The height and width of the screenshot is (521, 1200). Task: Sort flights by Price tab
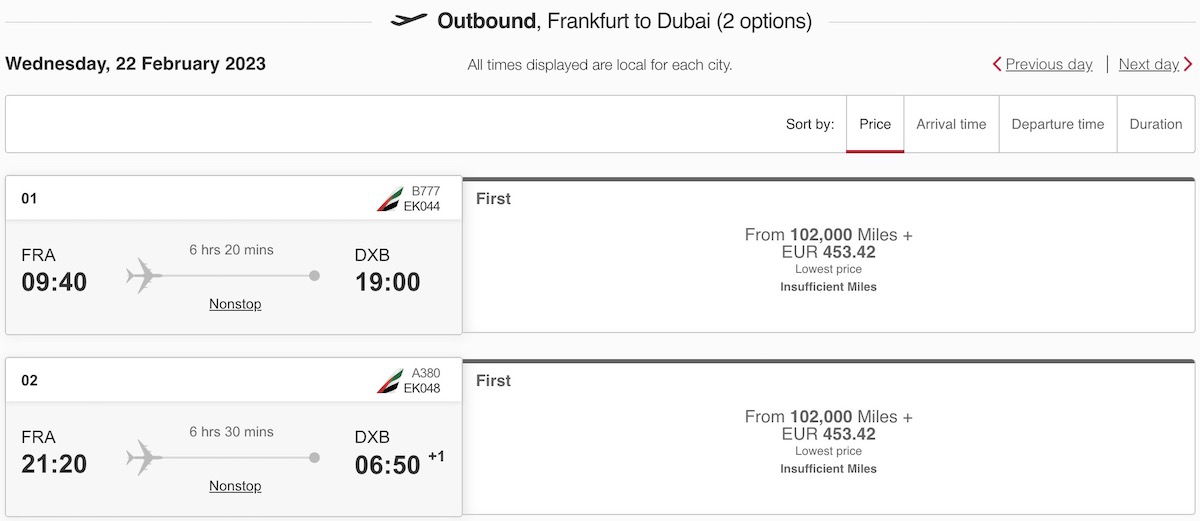click(x=875, y=124)
